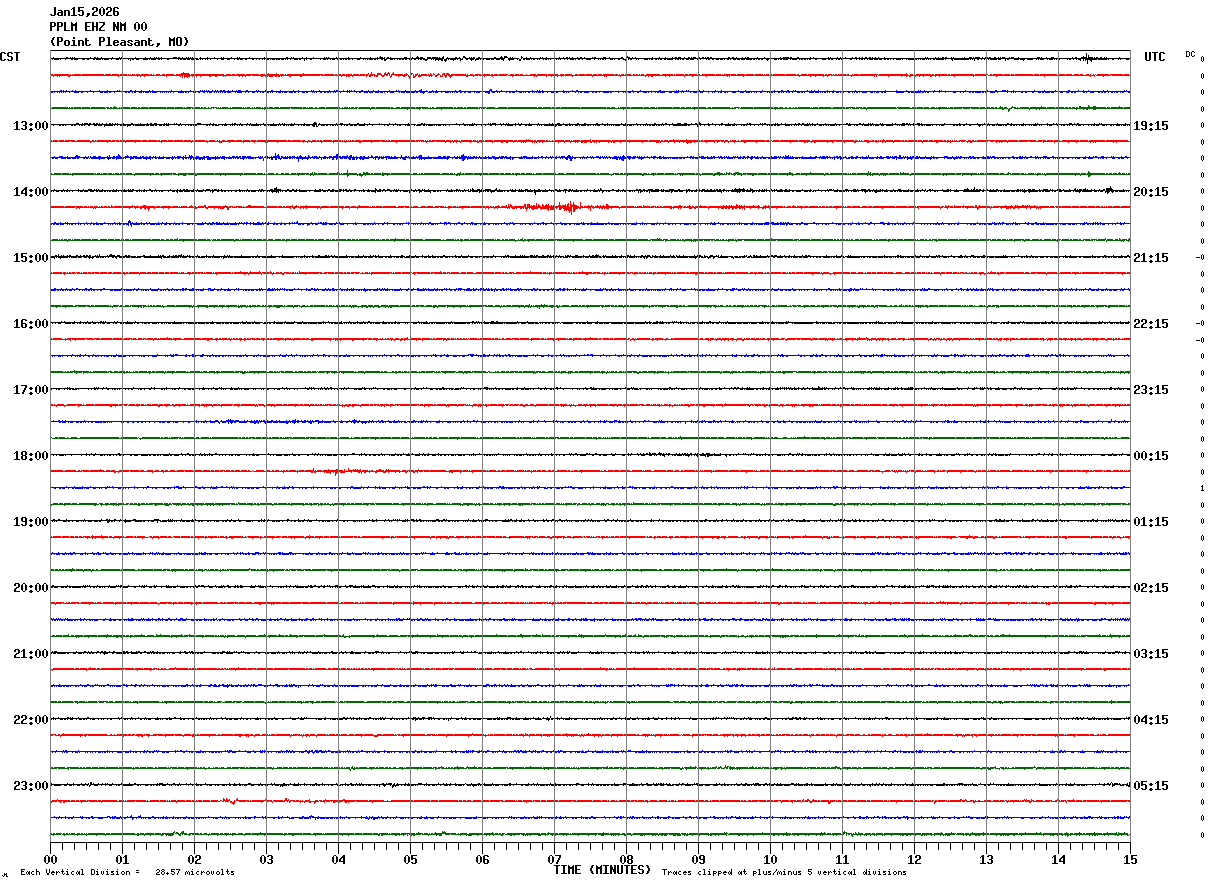Click the 01:15 UTC time label
1210x886 pixels.
click(x=1151, y=522)
